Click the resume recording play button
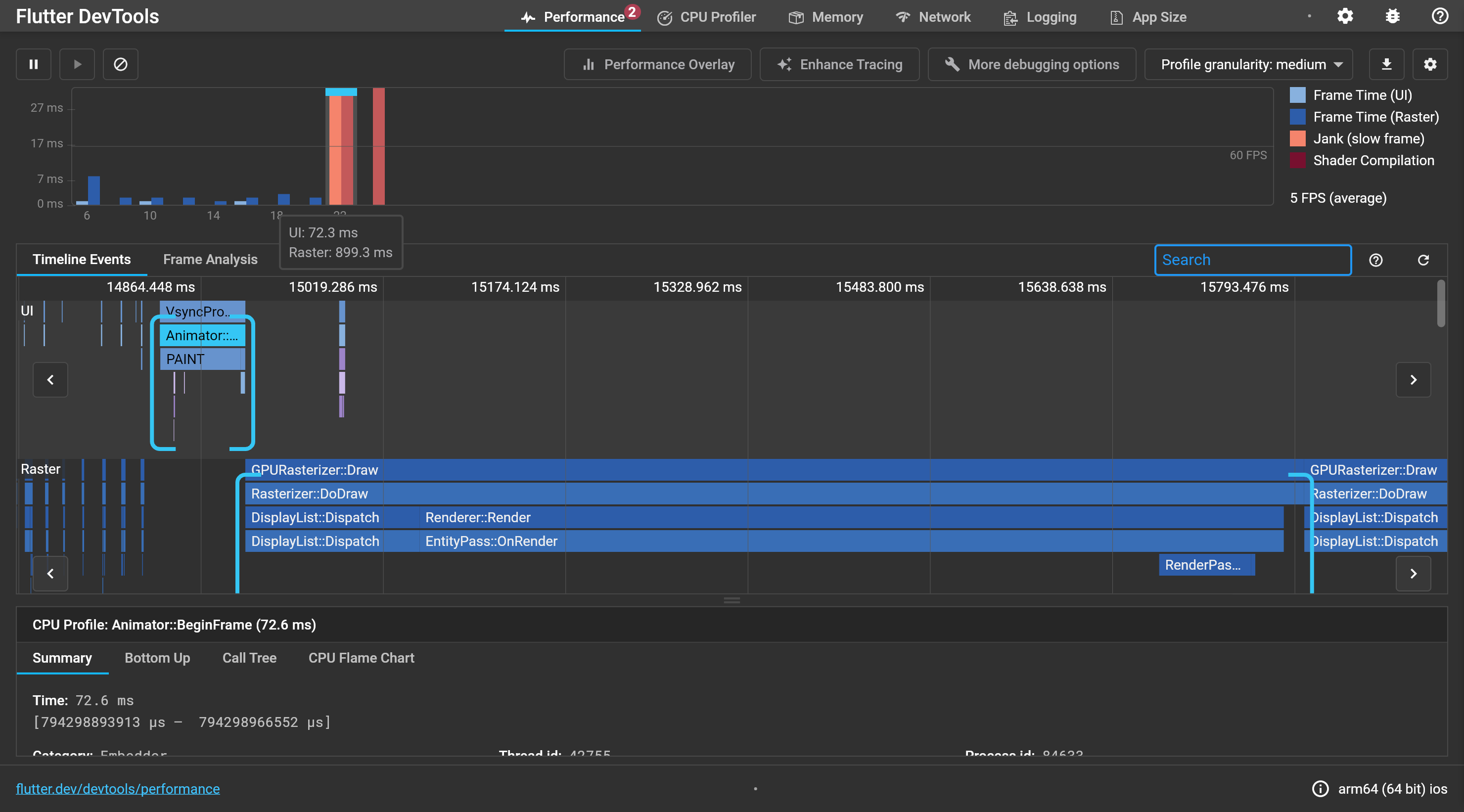 click(x=77, y=64)
